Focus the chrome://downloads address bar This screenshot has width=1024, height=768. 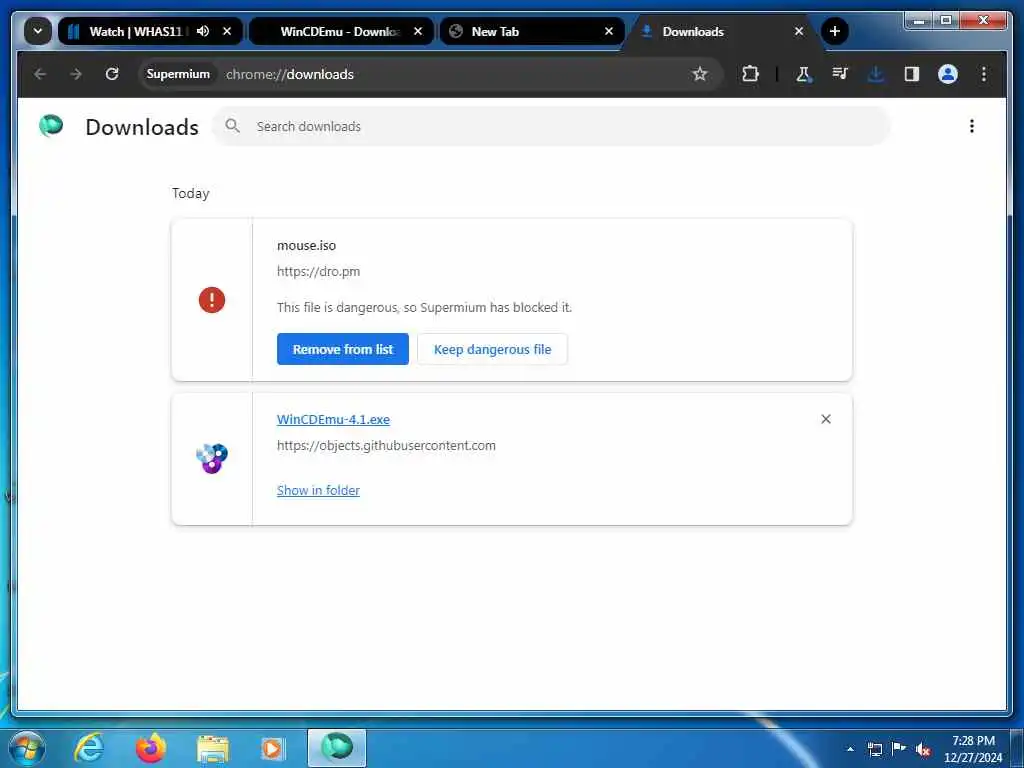click(431, 74)
